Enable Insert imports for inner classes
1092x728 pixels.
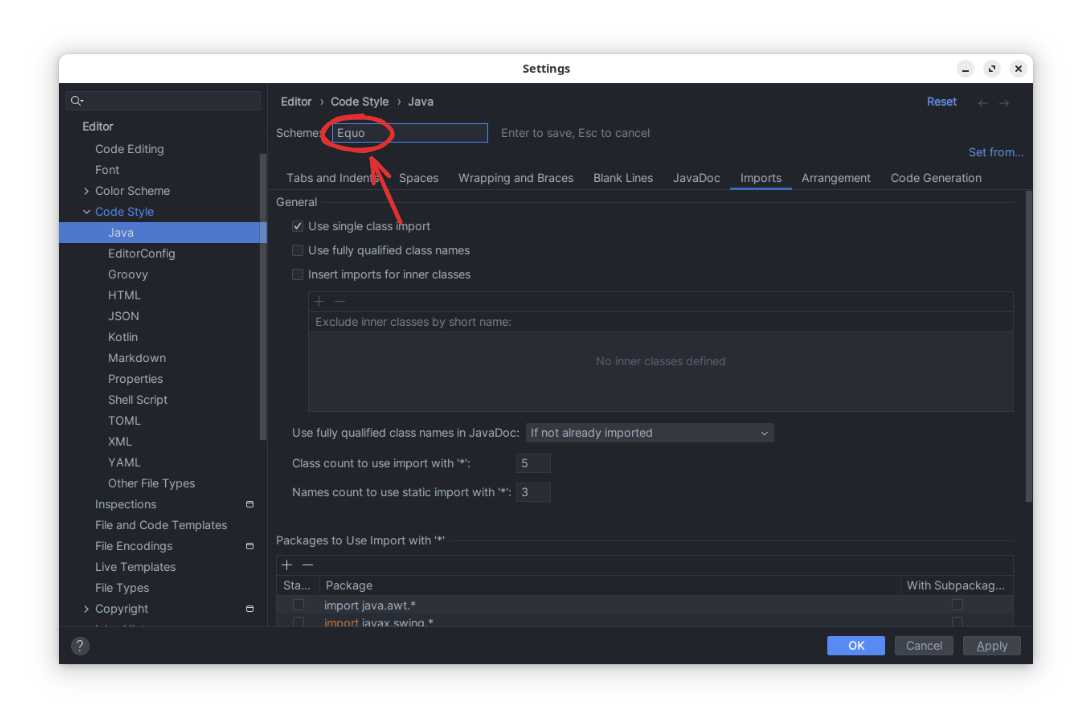[x=297, y=274]
